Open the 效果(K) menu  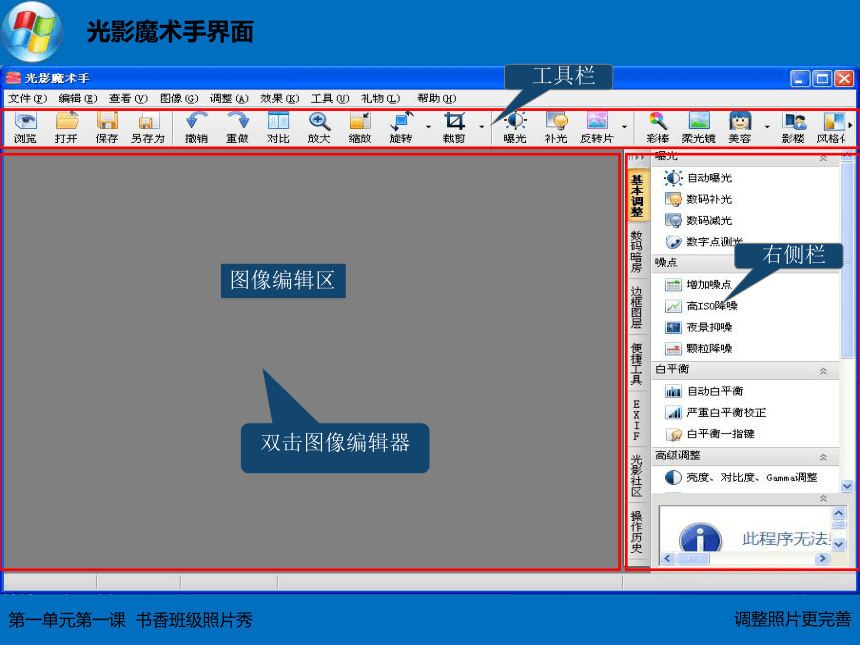click(280, 99)
